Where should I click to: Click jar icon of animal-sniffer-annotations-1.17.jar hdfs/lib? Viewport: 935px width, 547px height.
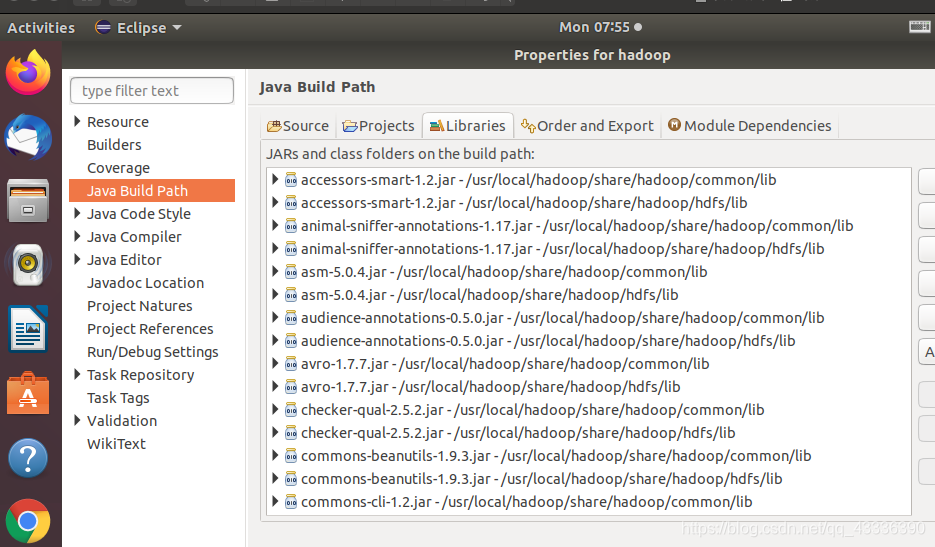tap(291, 249)
